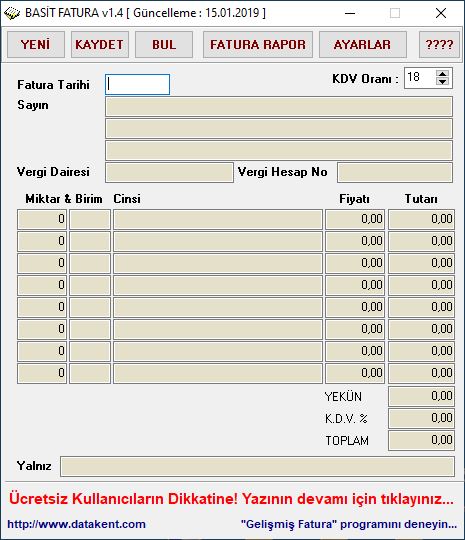Select the Vergi Dairesi input field

pyautogui.click(x=169, y=173)
